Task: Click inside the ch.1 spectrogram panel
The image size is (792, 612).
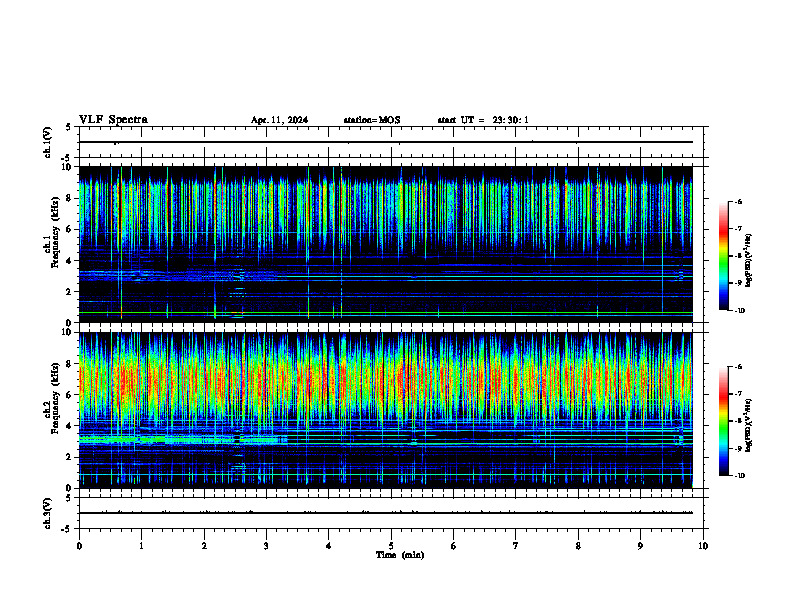Action: coord(385,244)
